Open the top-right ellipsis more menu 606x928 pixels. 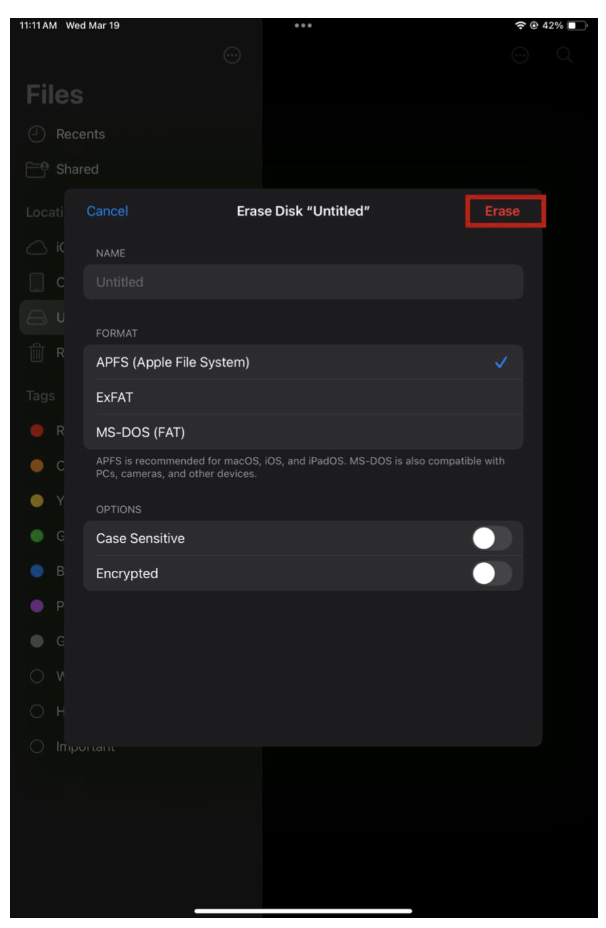tap(520, 57)
